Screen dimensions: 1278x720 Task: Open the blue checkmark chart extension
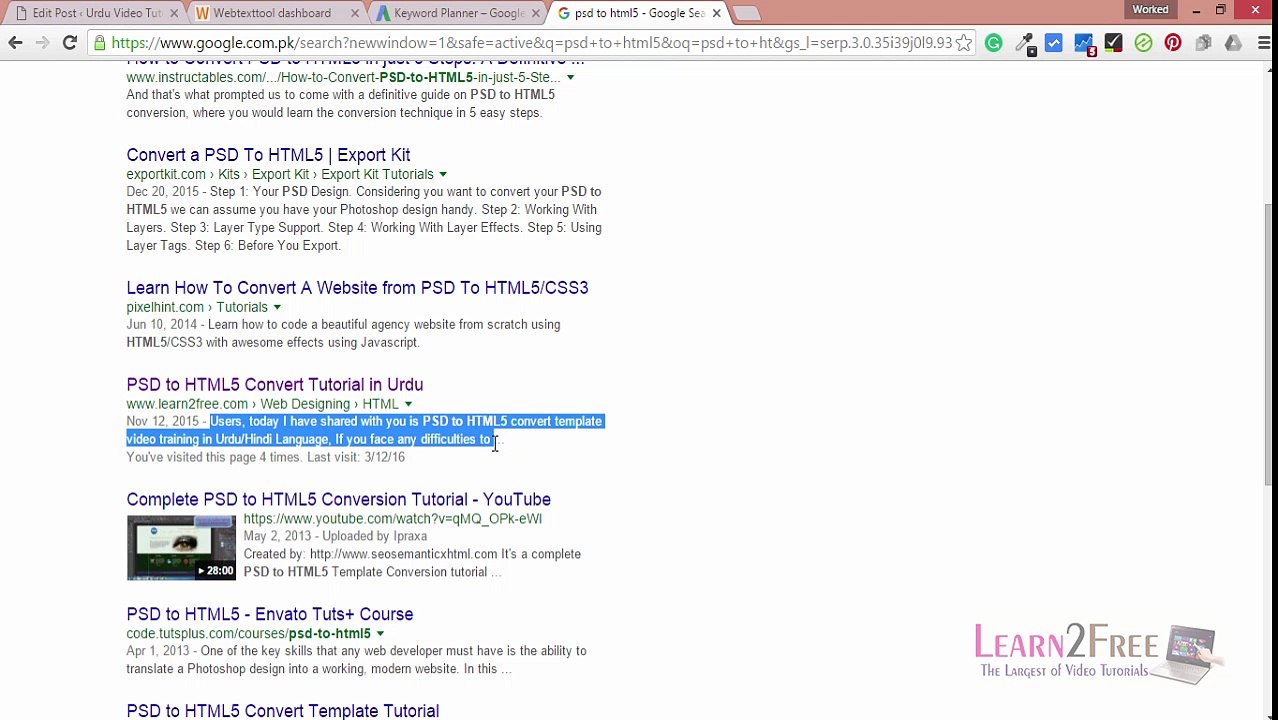tap(1053, 43)
